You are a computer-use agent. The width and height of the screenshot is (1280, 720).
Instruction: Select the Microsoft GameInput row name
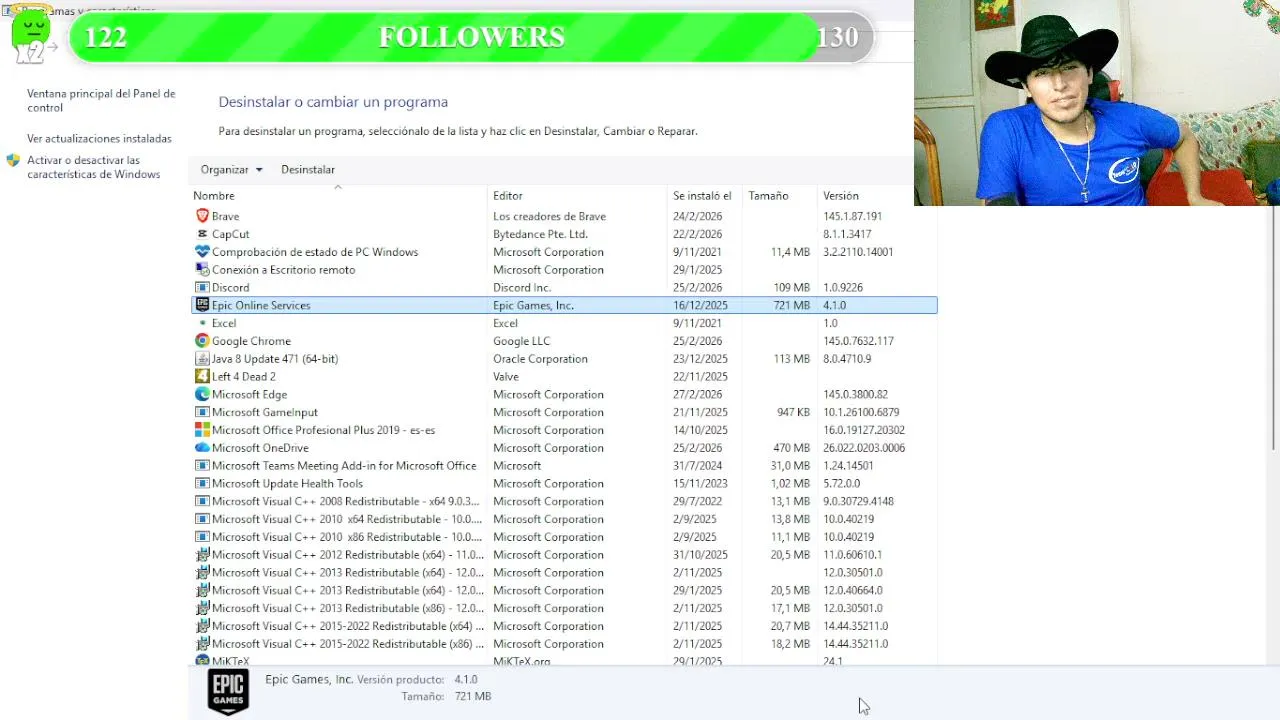265,412
